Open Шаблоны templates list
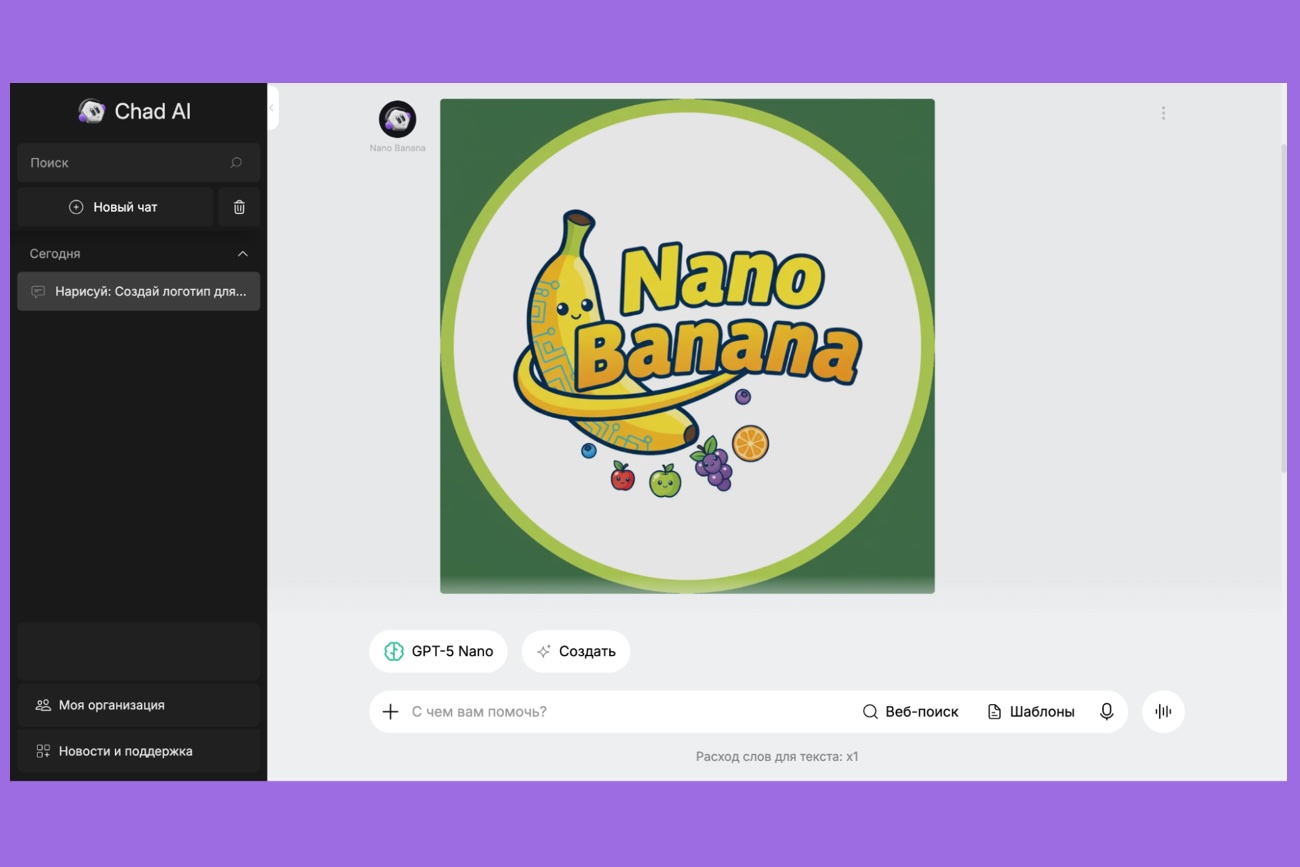 point(1030,712)
